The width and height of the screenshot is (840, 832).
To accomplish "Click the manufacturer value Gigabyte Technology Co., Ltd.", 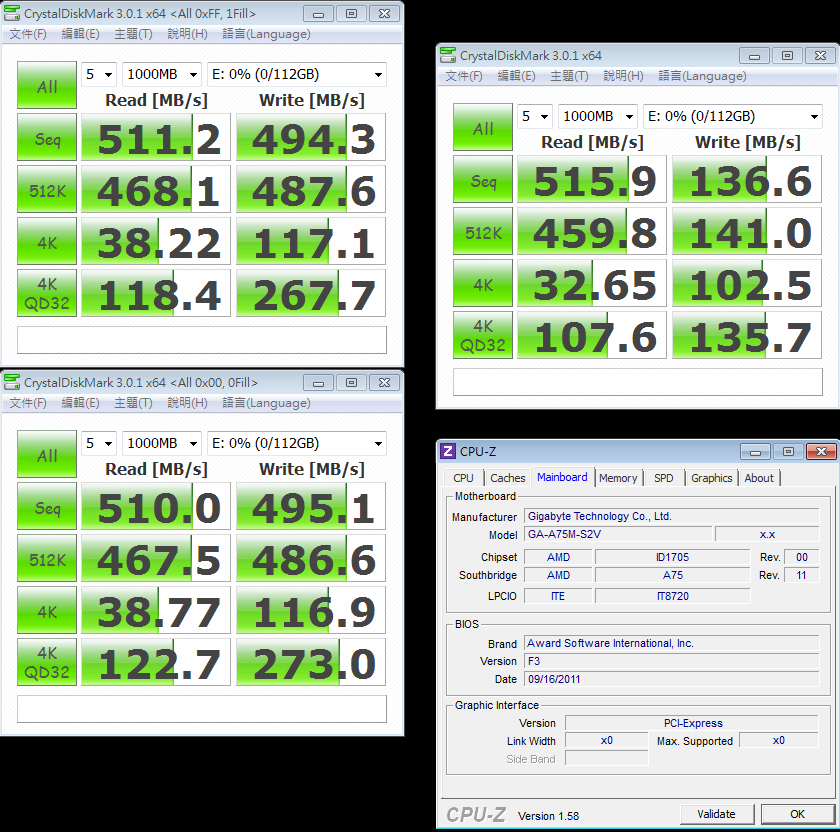I will click(599, 516).
